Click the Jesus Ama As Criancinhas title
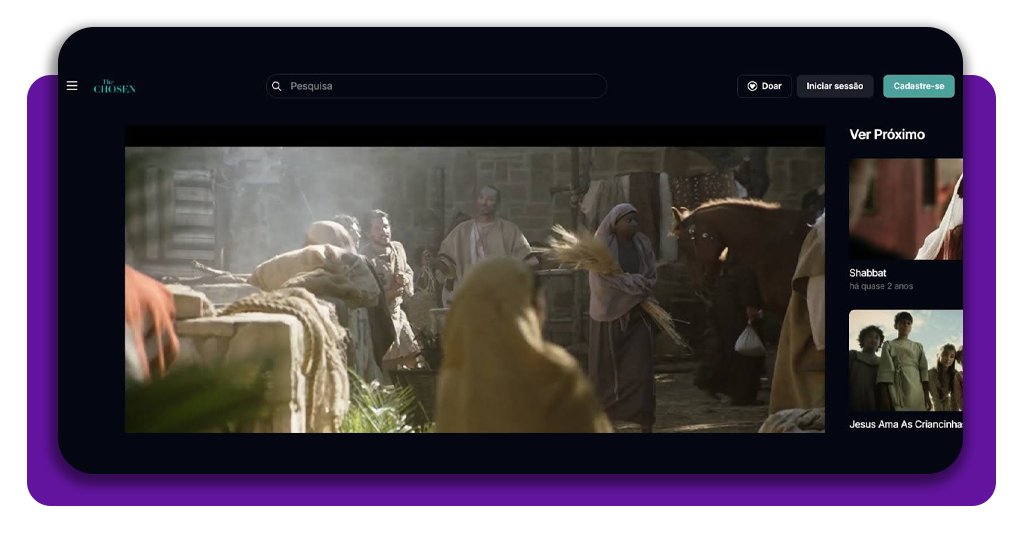1024x536 pixels. 905,424
